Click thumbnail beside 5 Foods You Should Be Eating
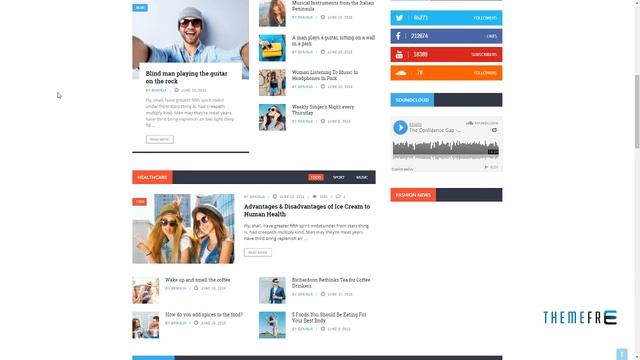640x360 pixels. 272,325
